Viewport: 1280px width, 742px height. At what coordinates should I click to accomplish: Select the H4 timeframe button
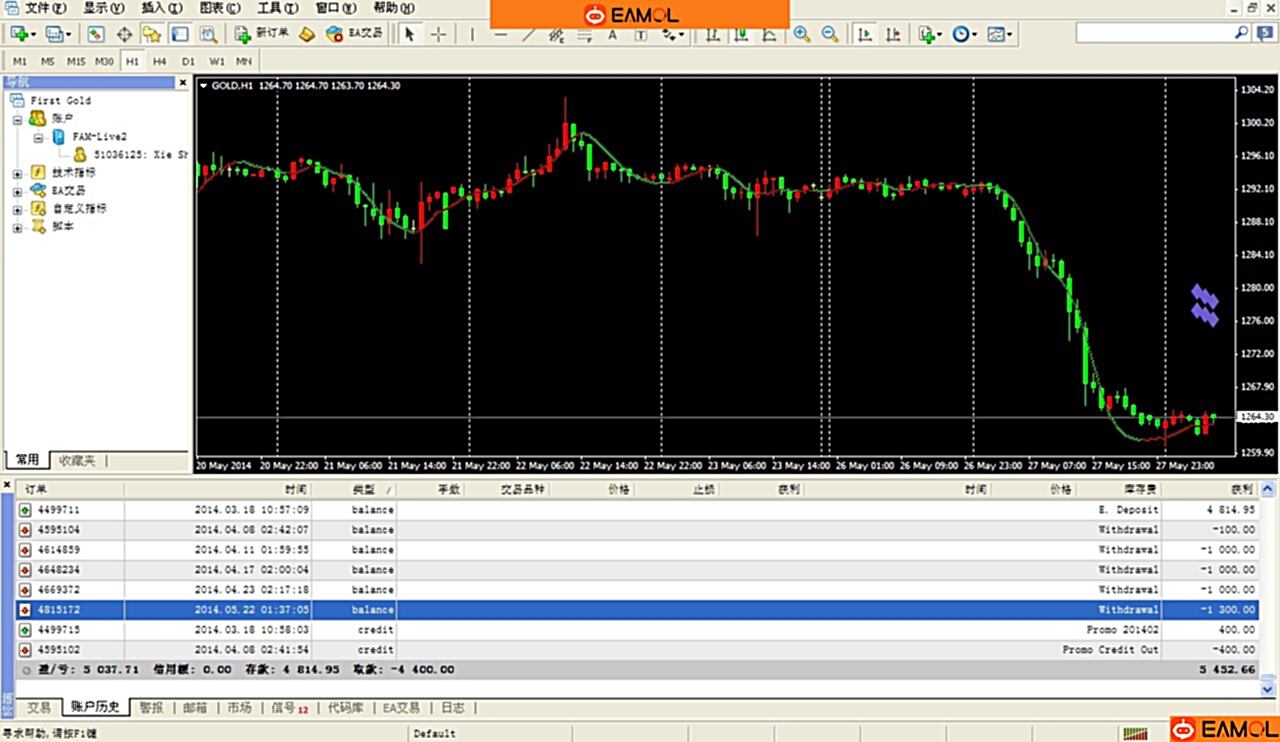160,61
